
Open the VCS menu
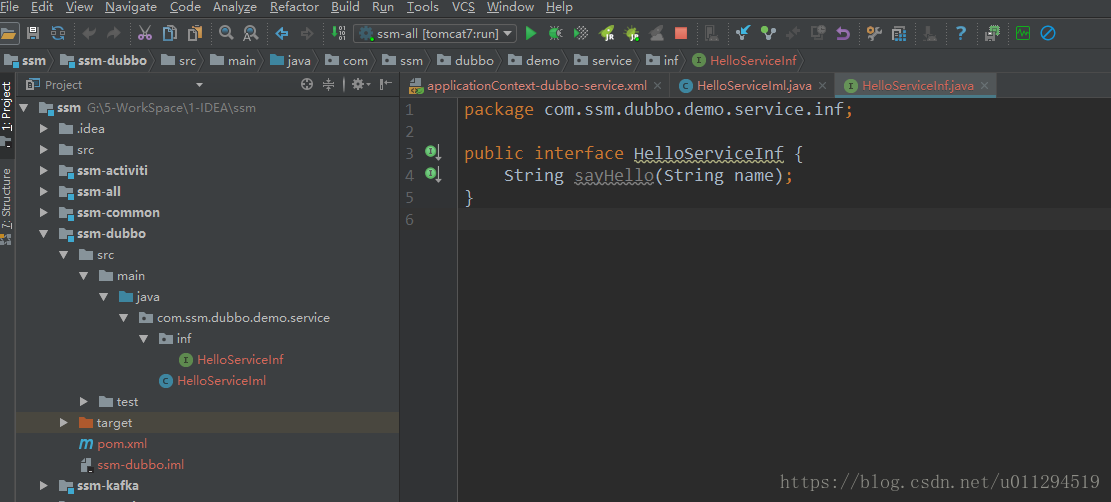[463, 7]
